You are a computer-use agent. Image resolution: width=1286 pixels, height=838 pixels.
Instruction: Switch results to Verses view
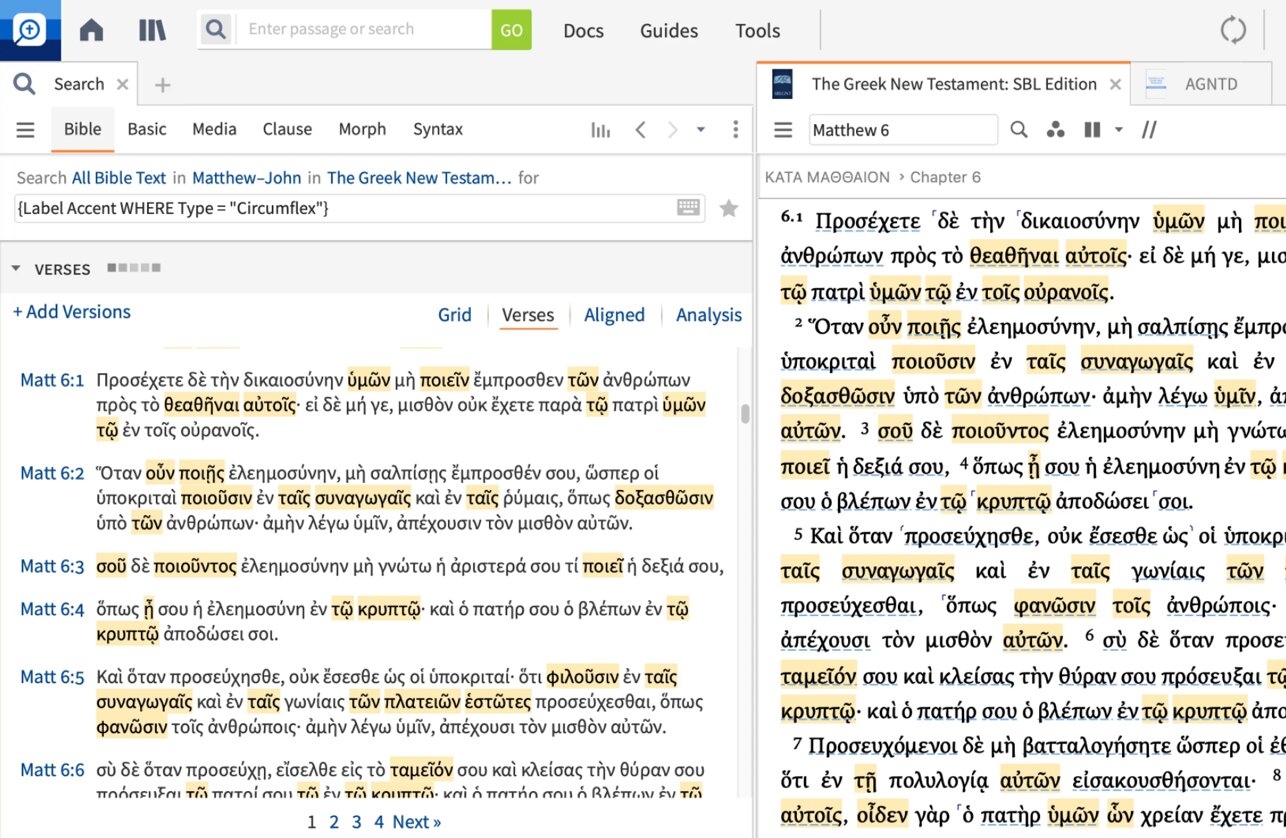click(528, 315)
